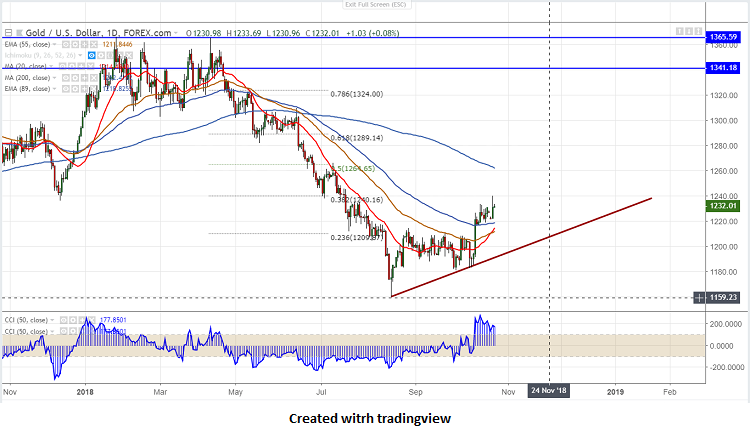This screenshot has width=751, height=435.
Task: Open settings for upper CCI (50, close)
Action: pos(73,320)
